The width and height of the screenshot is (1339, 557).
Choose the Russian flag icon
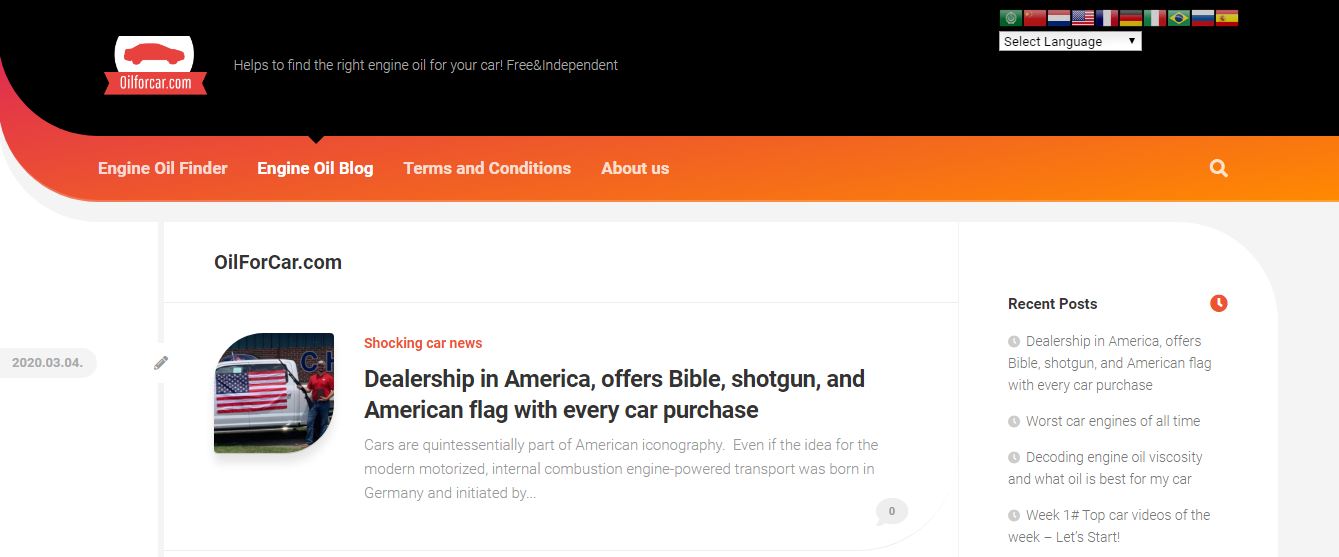pos(1202,18)
